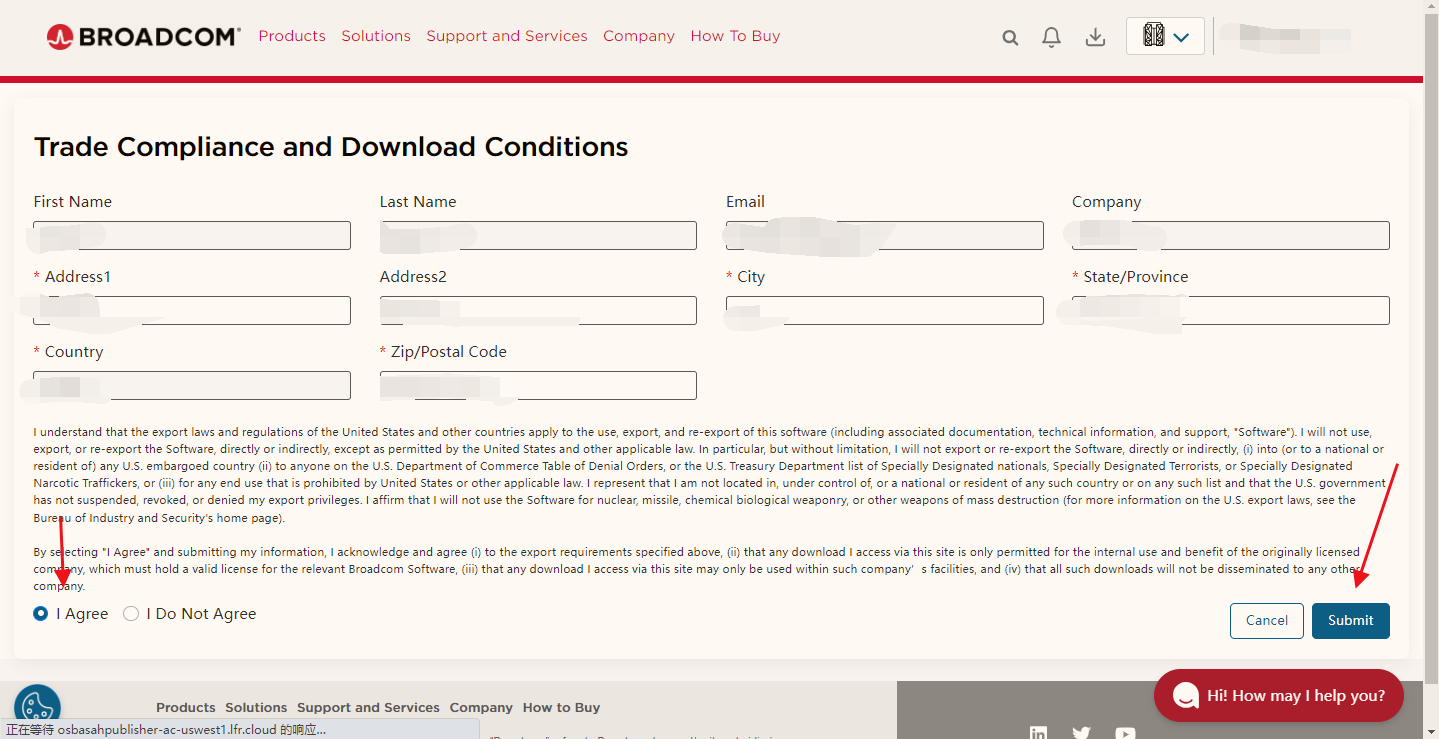1439x739 pixels.
Task: Click the Trade Compliance and Download Conditions heading
Action: pyautogui.click(x=331, y=147)
